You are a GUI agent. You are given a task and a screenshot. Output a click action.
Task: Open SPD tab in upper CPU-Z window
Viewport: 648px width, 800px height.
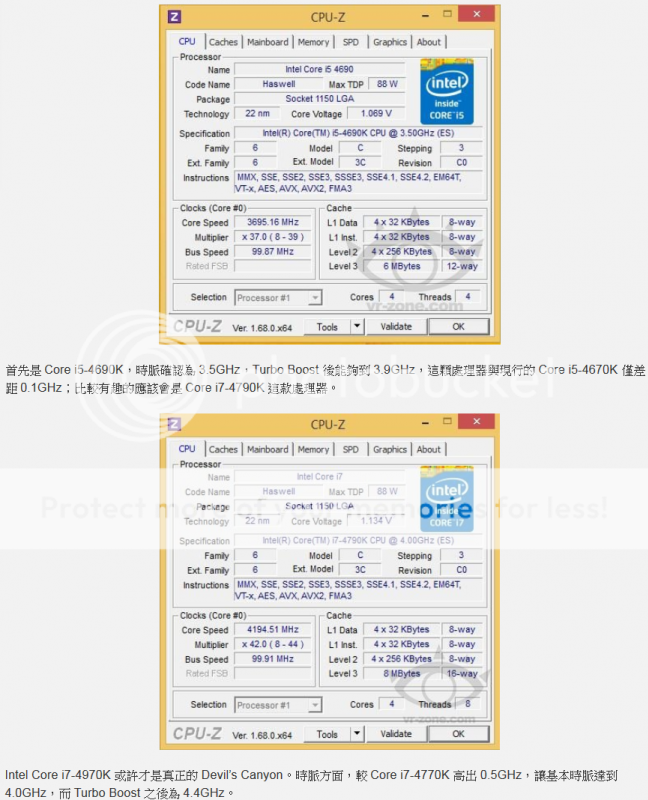click(351, 42)
